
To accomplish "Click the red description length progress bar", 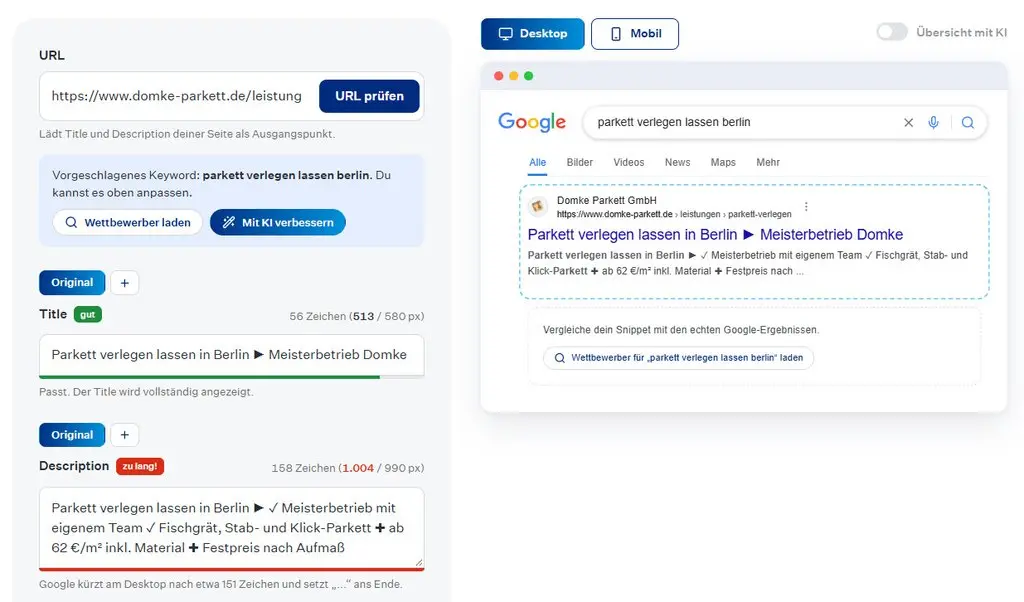I will 231,569.
